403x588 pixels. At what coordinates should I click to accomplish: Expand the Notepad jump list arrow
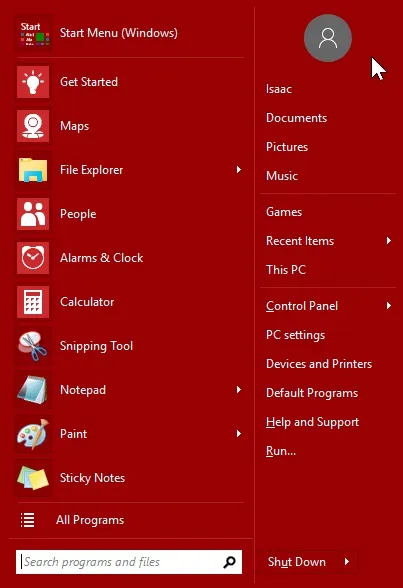[238, 390]
